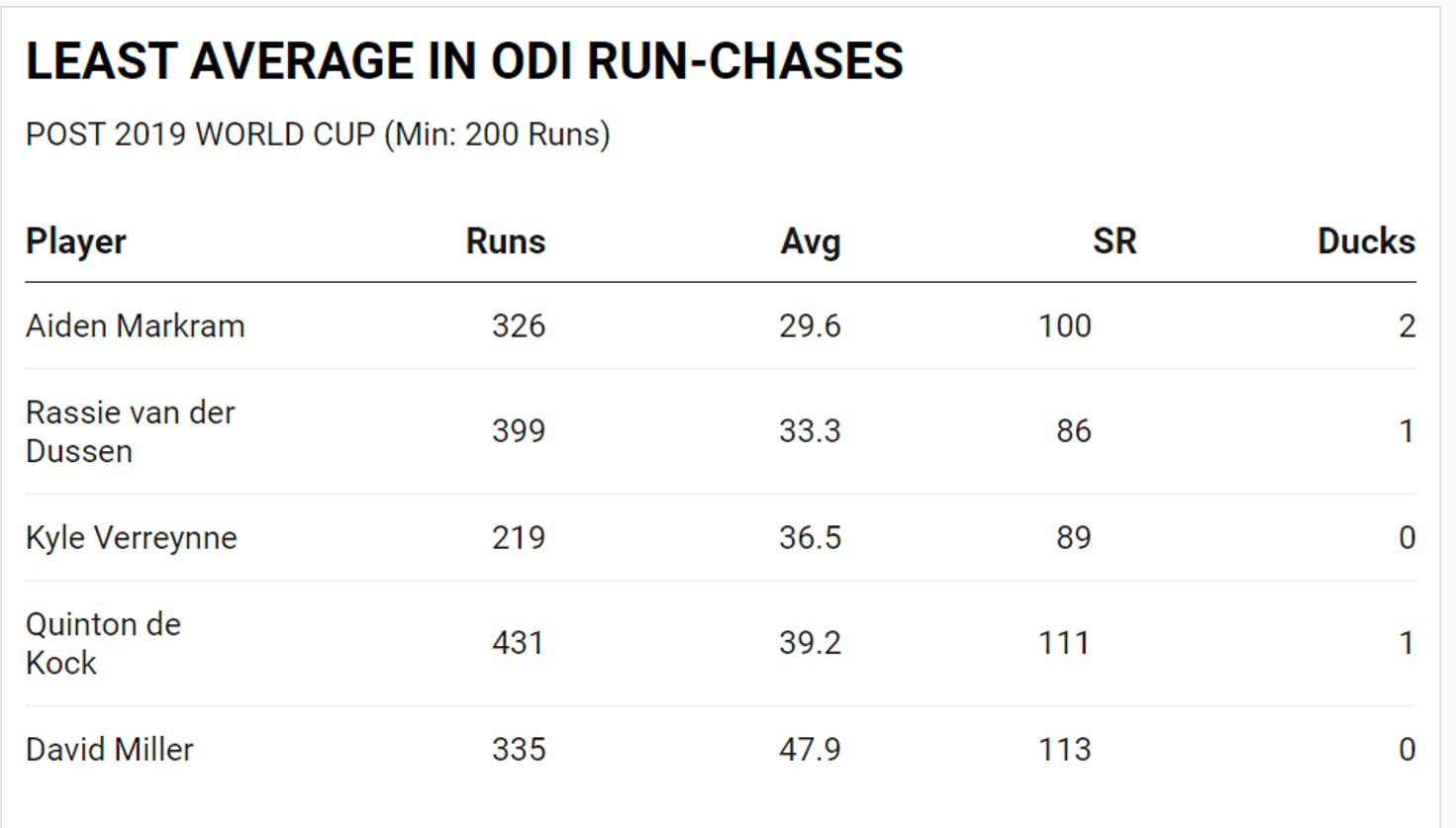The width and height of the screenshot is (1456, 828).
Task: Click on Kyle Verreynne's name
Action: pyautogui.click(x=132, y=537)
